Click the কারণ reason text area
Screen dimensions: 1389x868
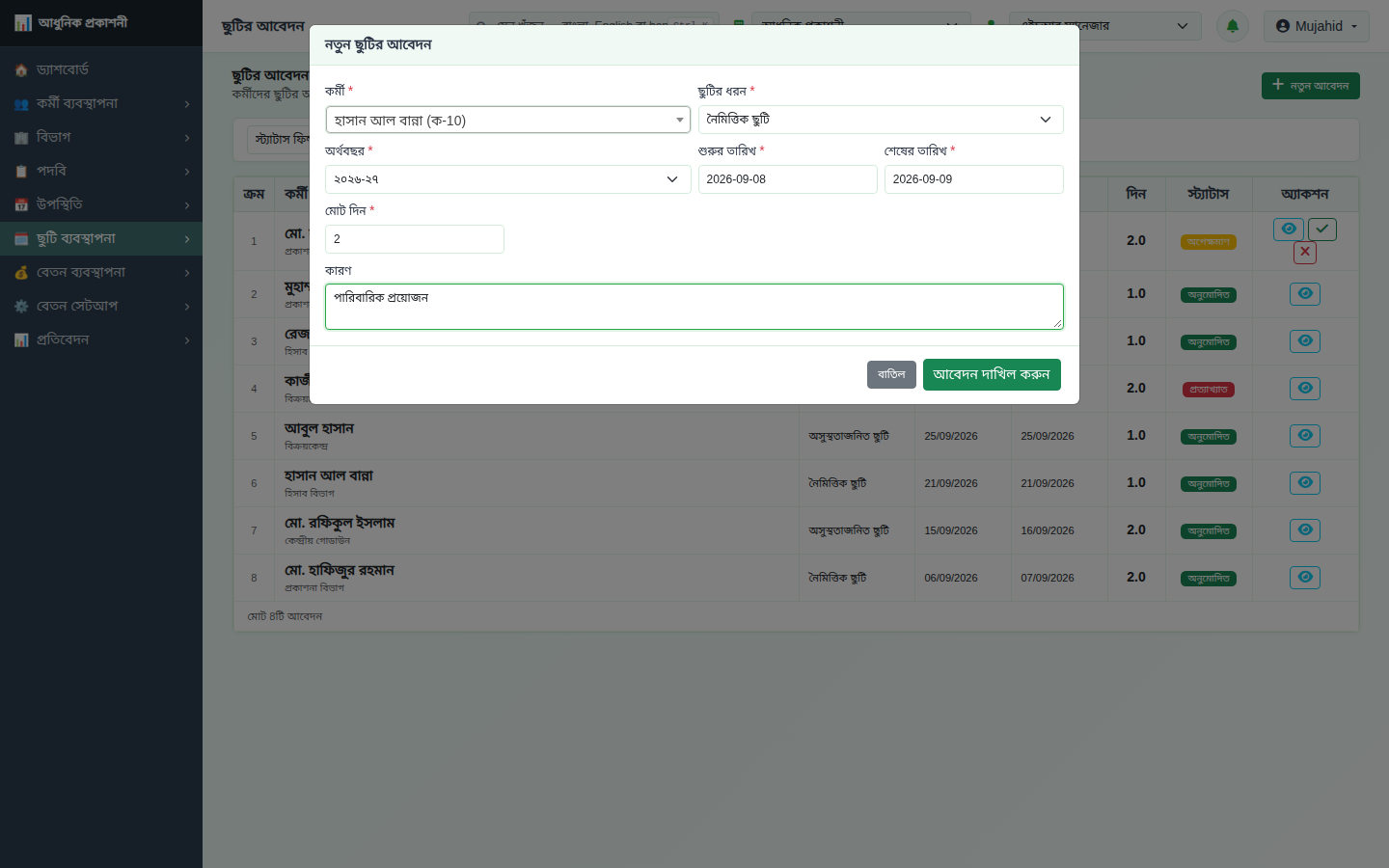coord(694,307)
